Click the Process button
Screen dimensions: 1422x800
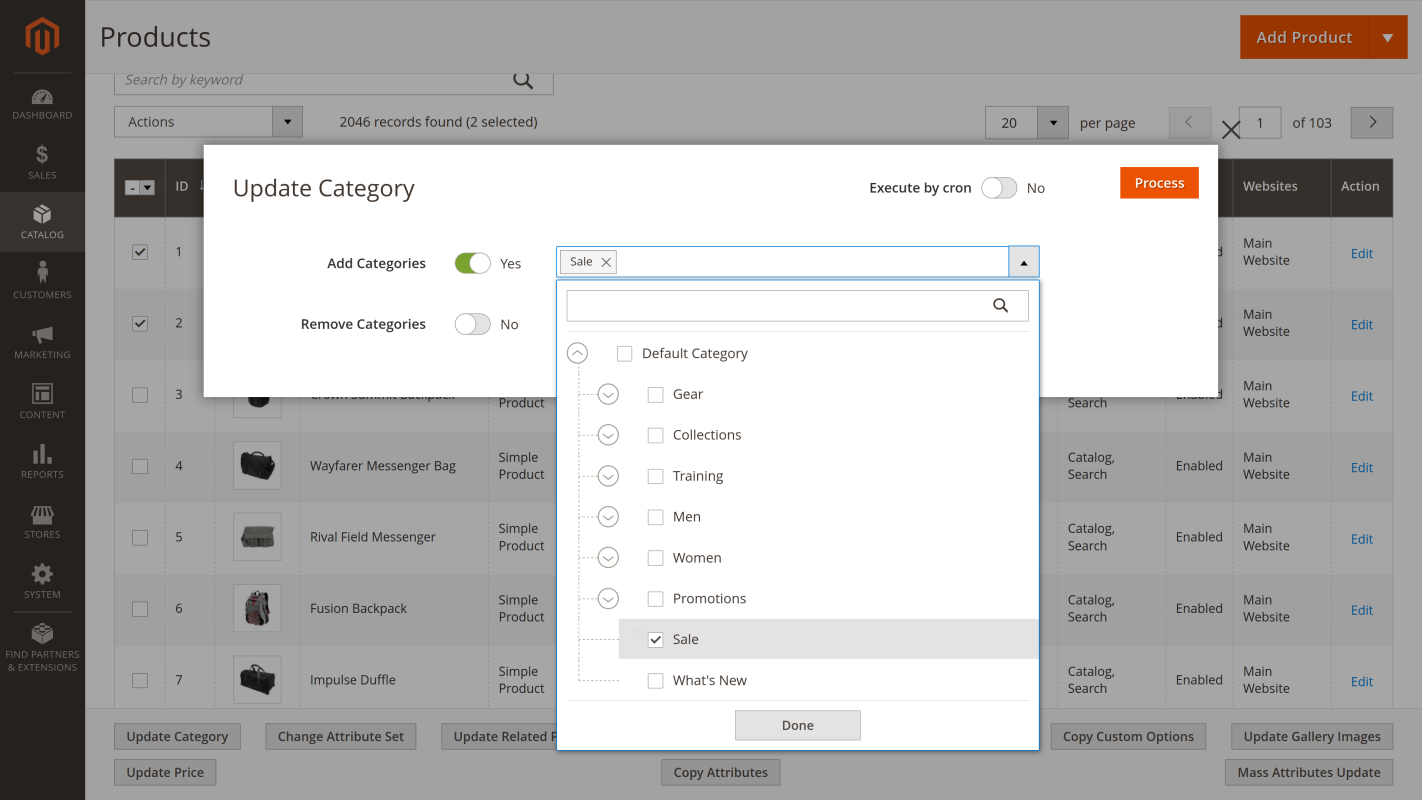[x=1159, y=183]
